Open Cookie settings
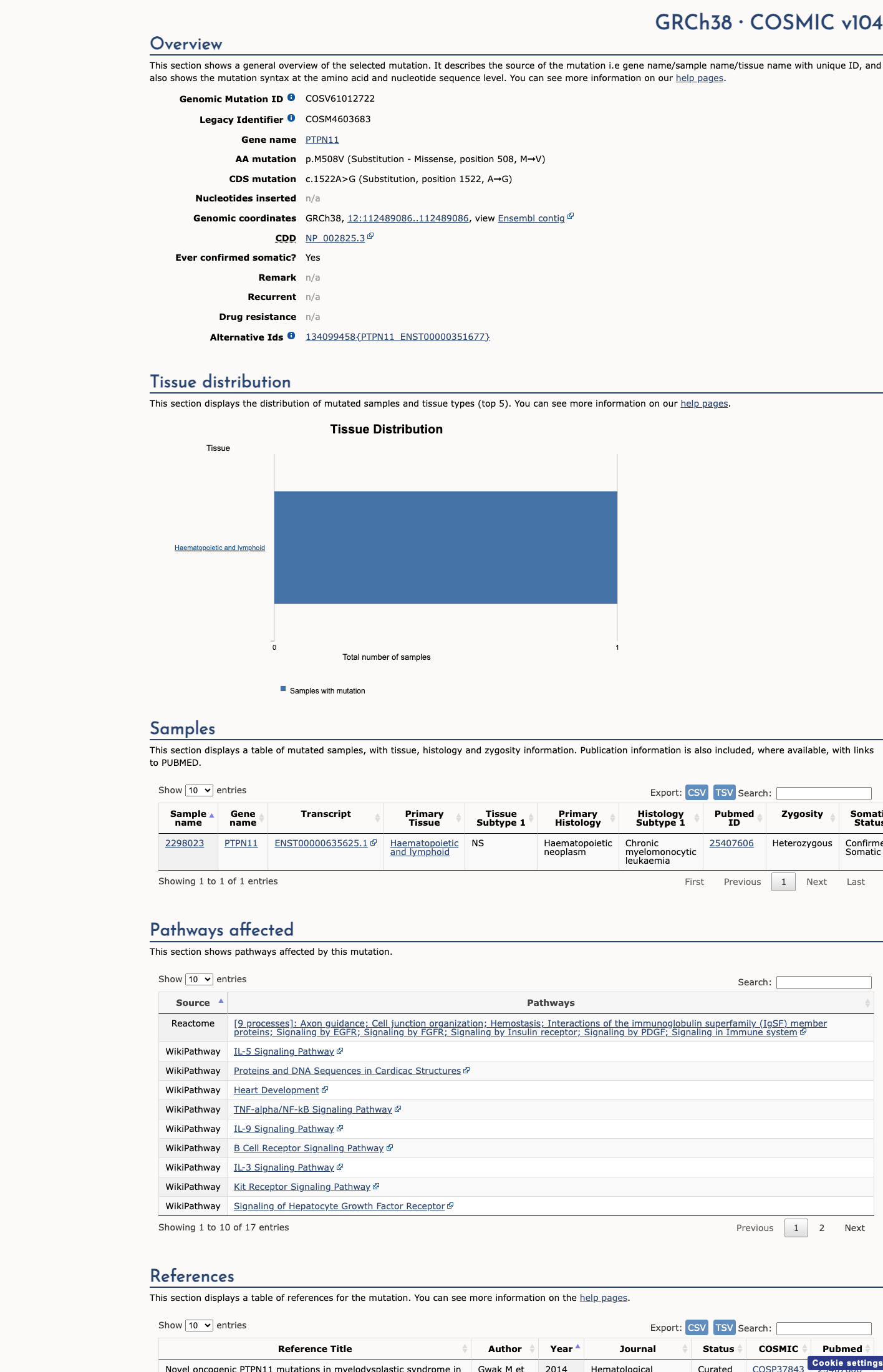The image size is (883, 1372). pos(846,1363)
